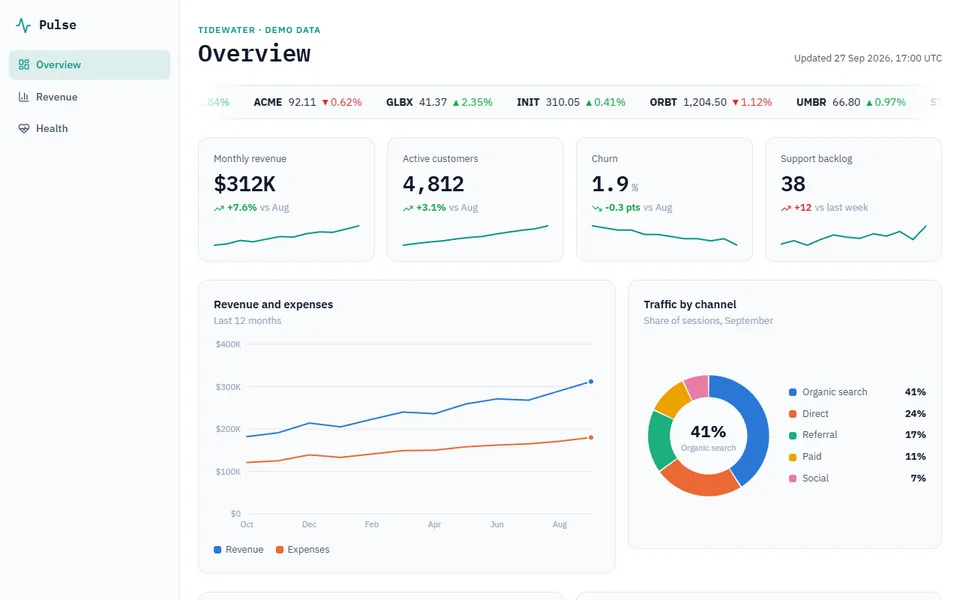The width and height of the screenshot is (960, 600).
Task: Click the pink Social legend dot
Action: pyautogui.click(x=793, y=478)
